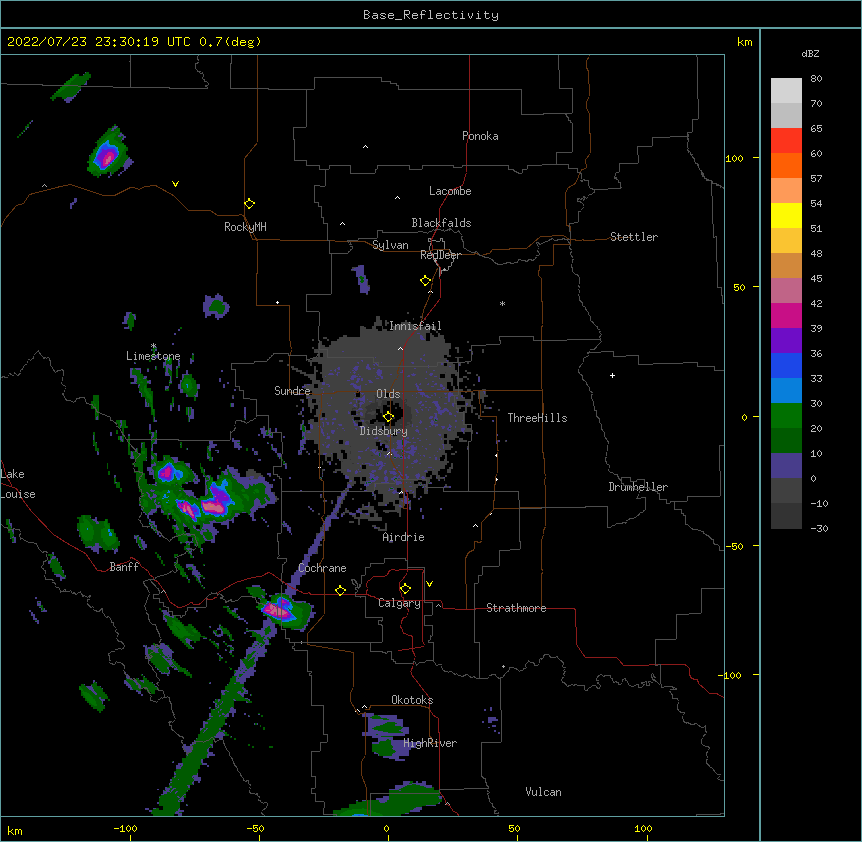
Task: Click the yellow marker south of Cochrane
Action: coord(340,591)
